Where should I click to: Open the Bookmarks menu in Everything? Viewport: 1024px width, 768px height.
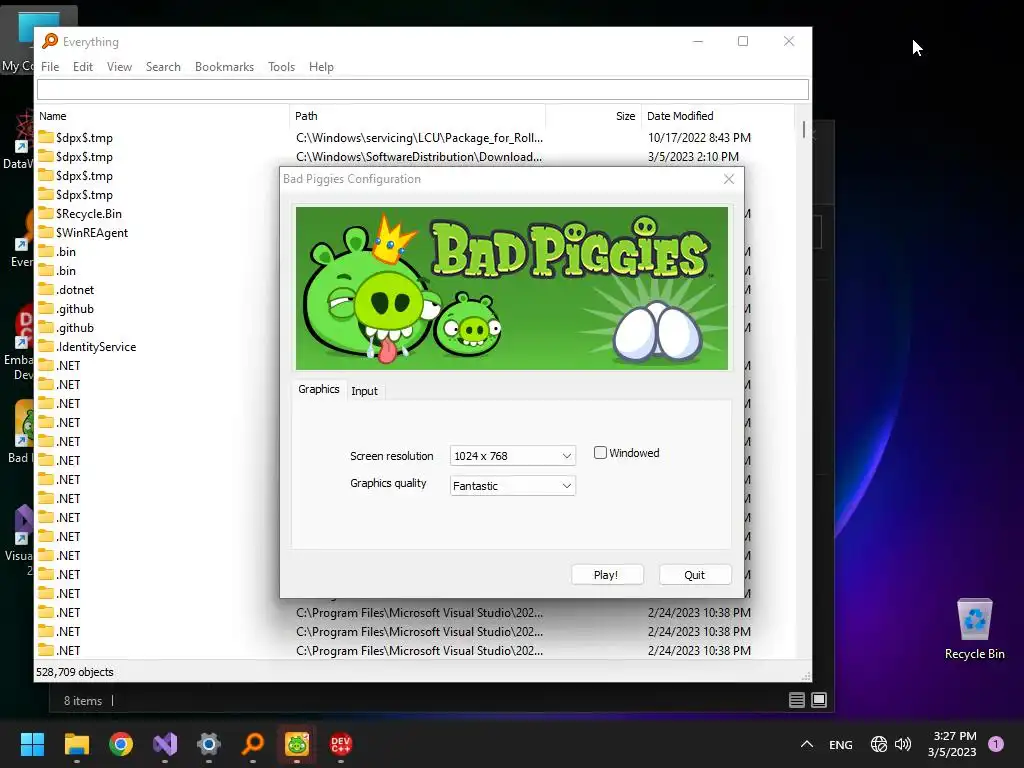point(224,67)
